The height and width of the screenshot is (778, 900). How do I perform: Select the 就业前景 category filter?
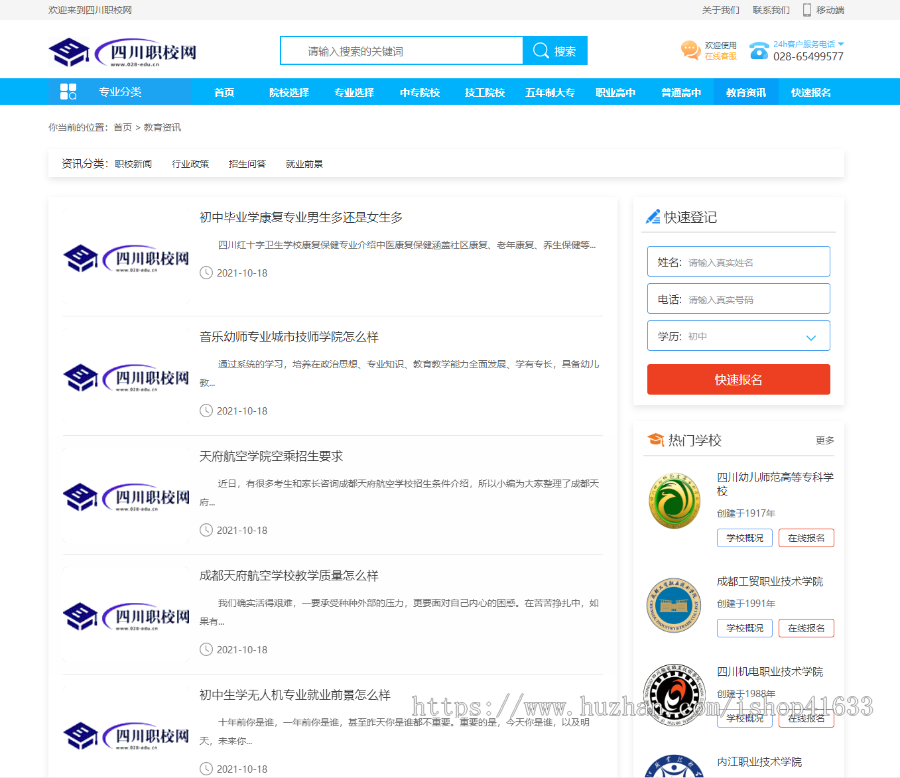coord(304,164)
